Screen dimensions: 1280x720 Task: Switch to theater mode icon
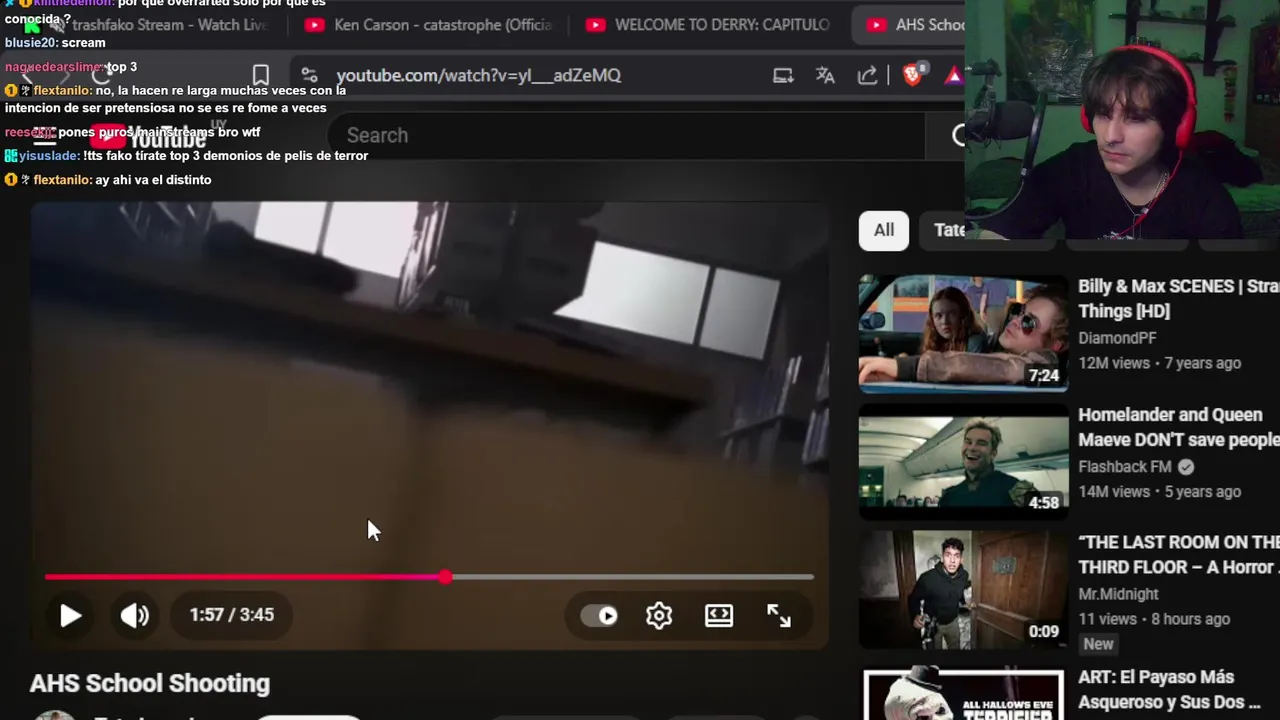(719, 615)
